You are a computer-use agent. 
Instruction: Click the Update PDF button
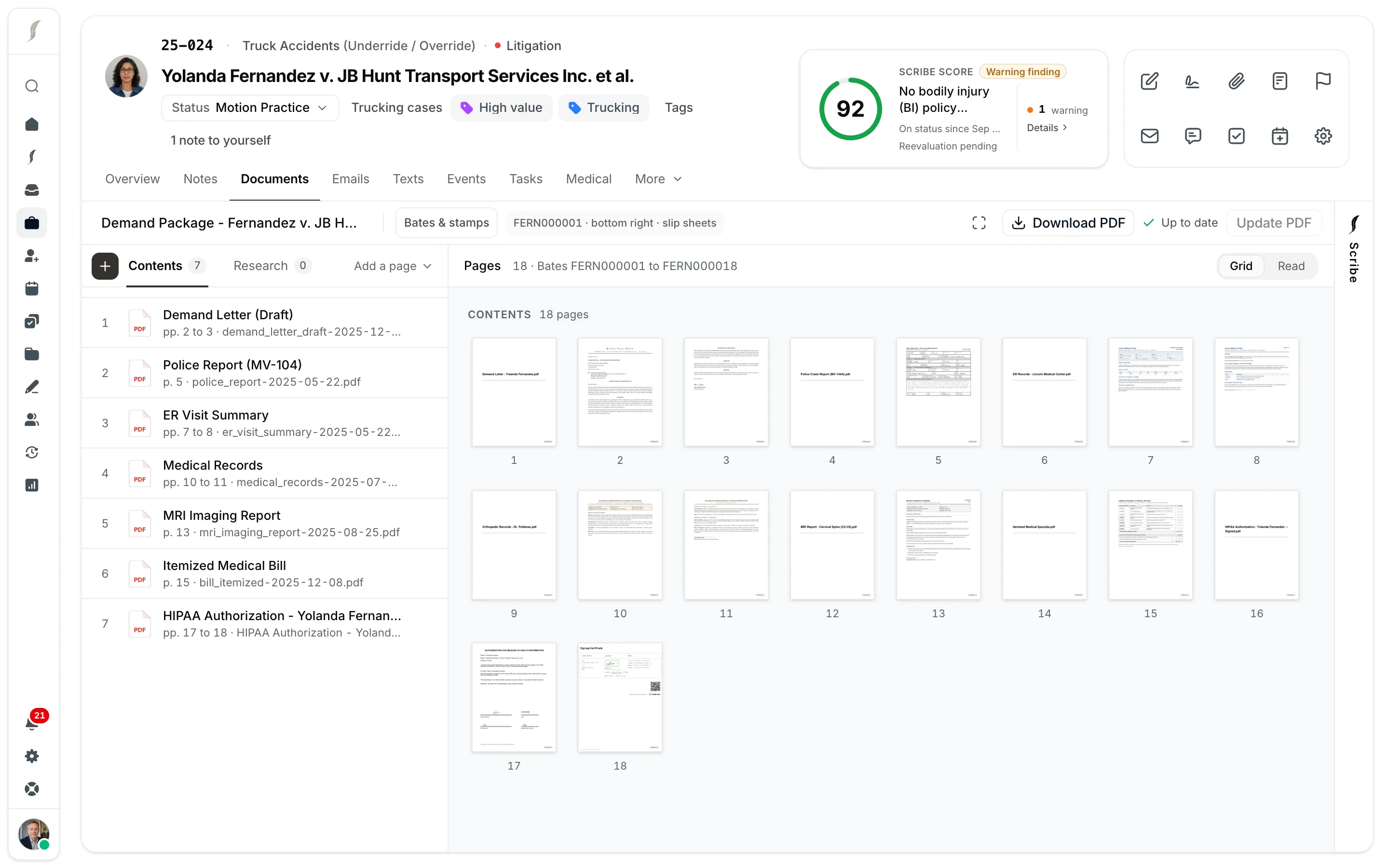(1274, 223)
